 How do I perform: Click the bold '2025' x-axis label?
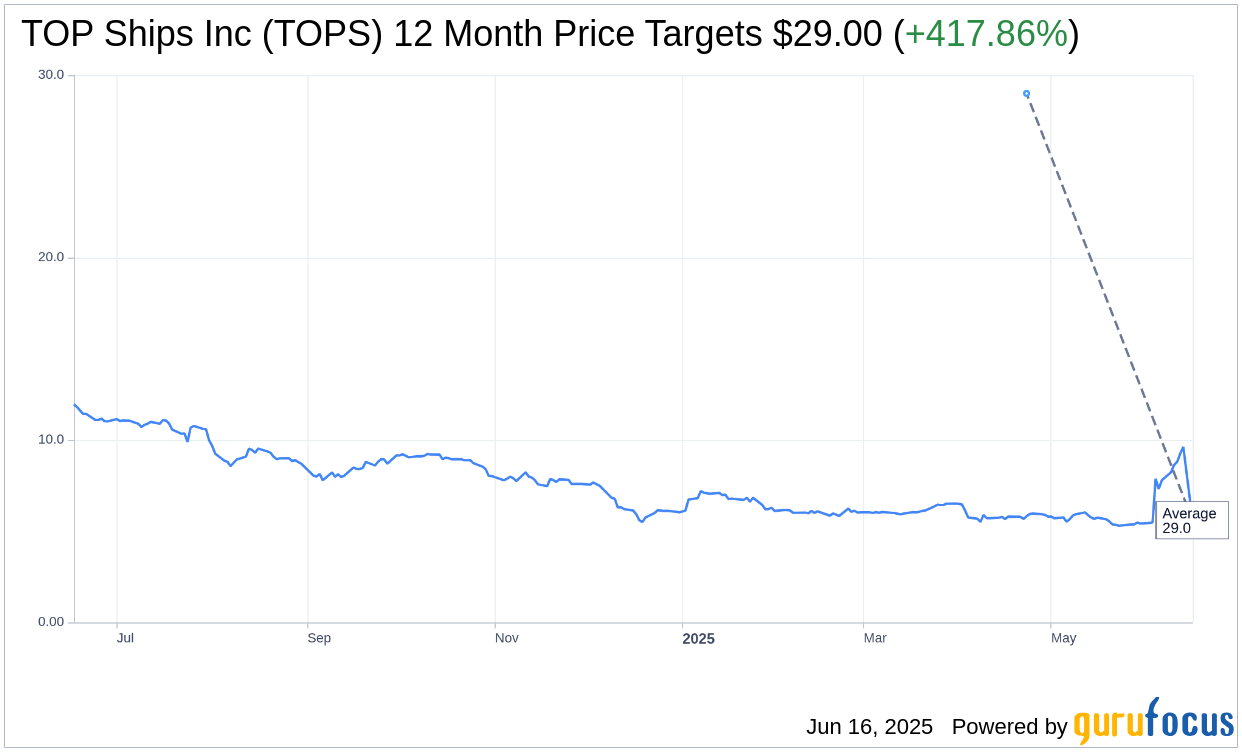coord(698,638)
